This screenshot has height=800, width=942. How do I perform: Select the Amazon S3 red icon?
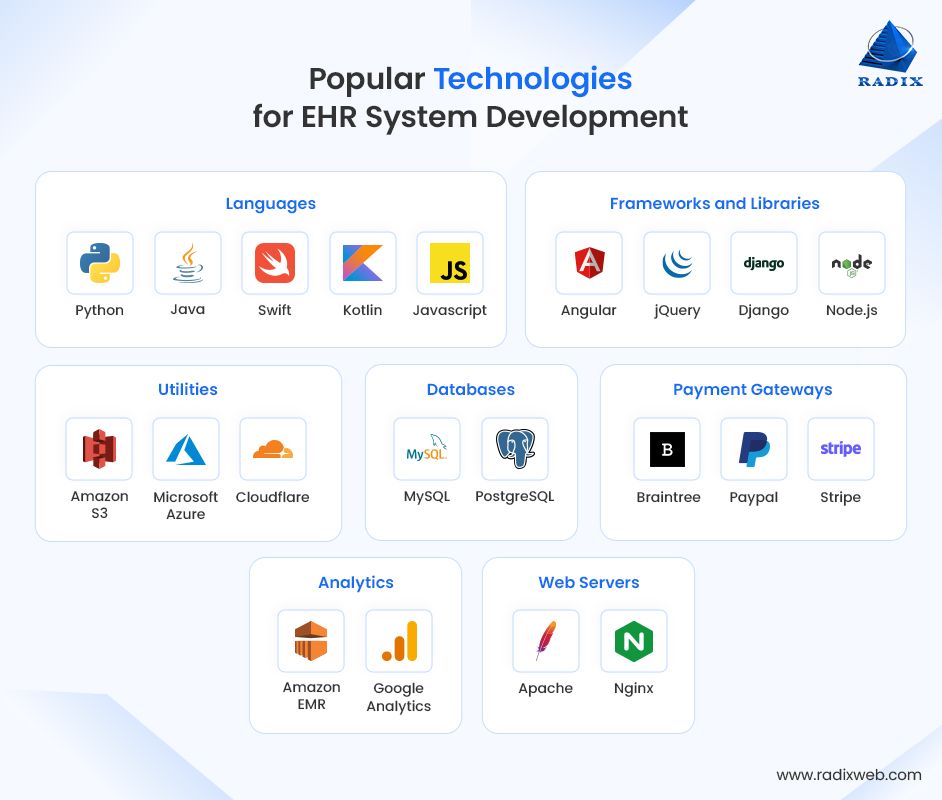(99, 449)
